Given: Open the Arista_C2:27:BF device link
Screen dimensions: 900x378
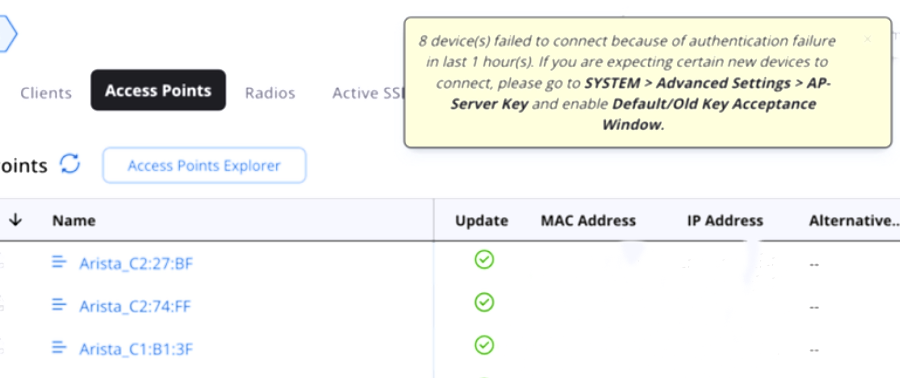Looking at the screenshot, I should point(136,264).
